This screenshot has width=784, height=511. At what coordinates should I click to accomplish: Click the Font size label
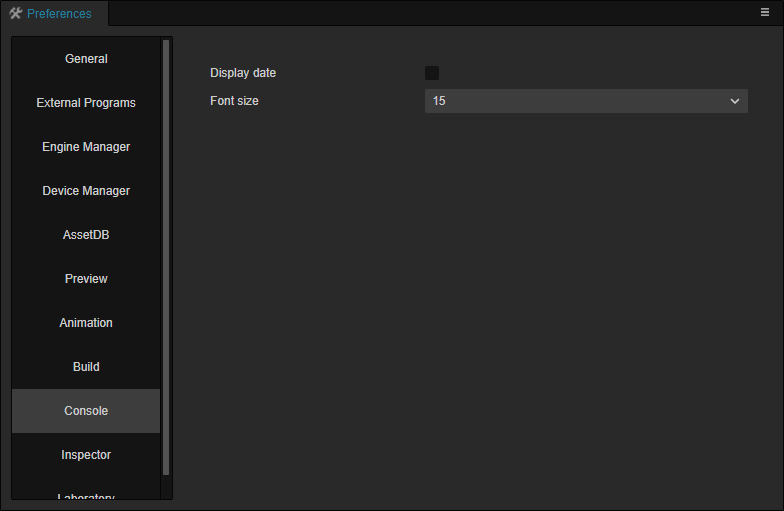tap(234, 101)
